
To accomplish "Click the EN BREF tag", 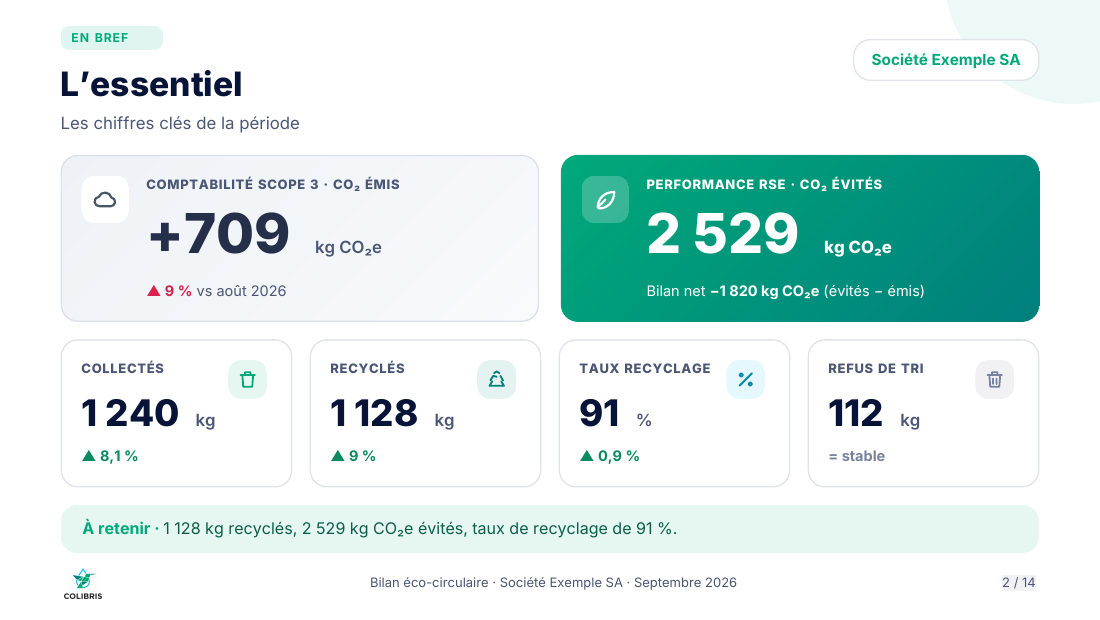I will click(112, 38).
